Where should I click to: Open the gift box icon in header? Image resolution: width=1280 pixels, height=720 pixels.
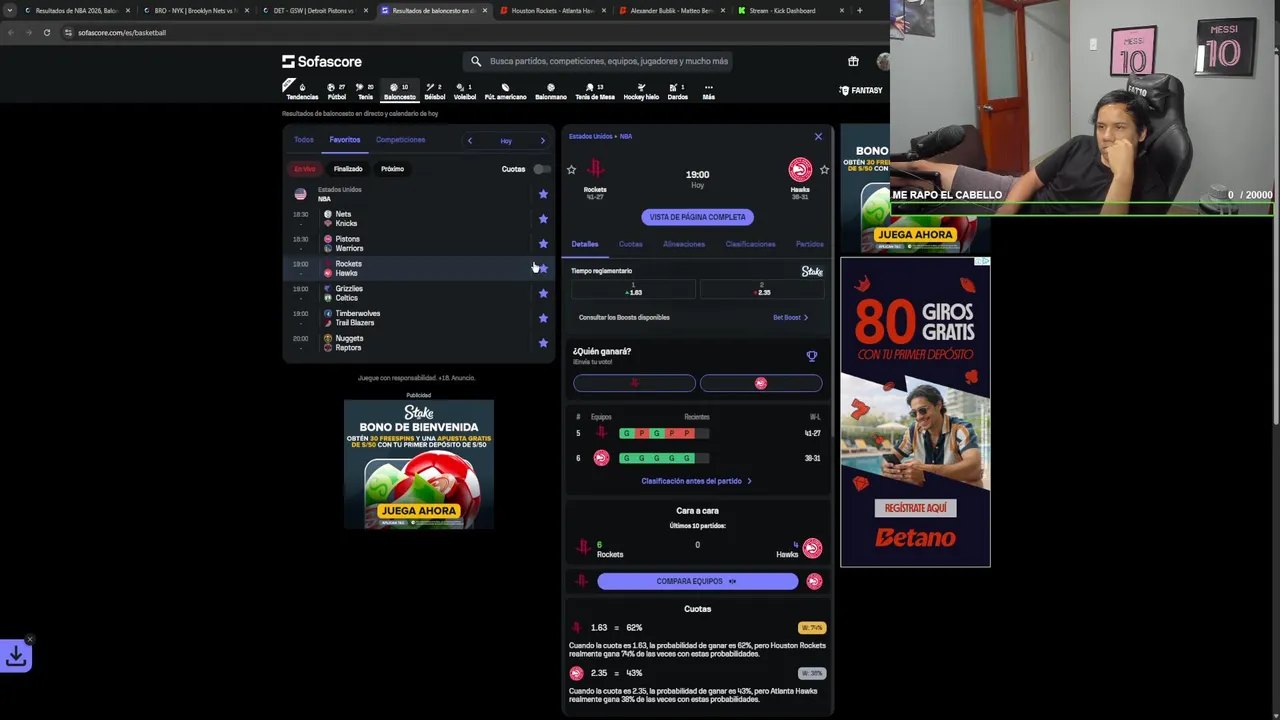853,61
